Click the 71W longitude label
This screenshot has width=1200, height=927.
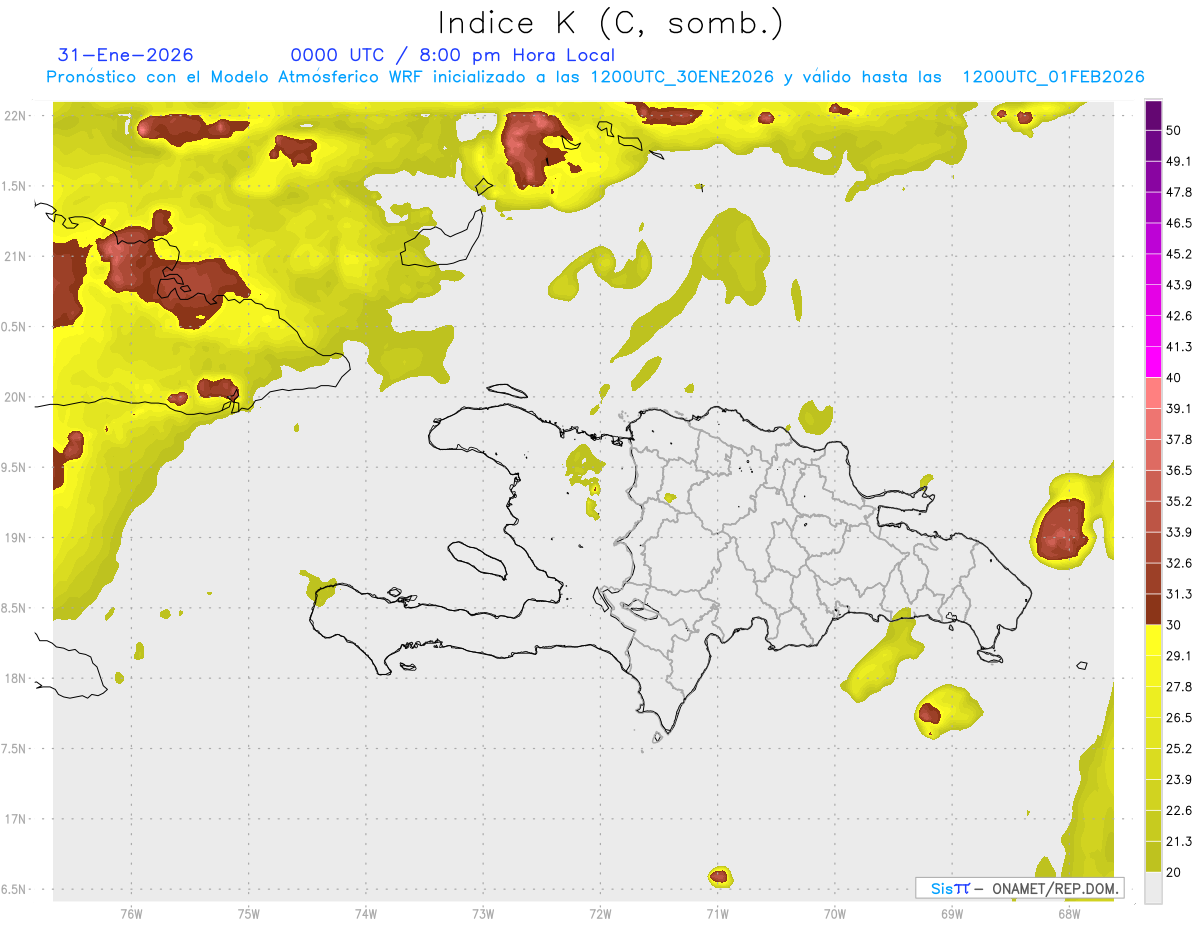(x=717, y=913)
